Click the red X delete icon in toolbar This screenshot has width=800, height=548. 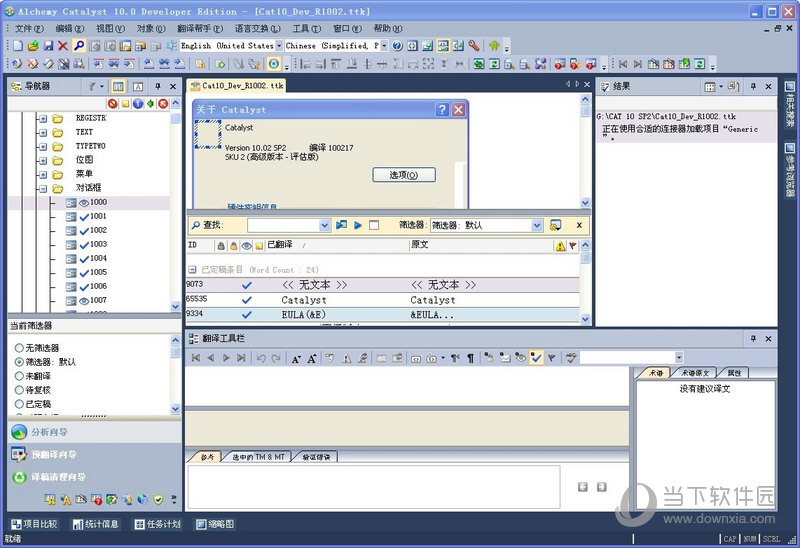pos(63,46)
